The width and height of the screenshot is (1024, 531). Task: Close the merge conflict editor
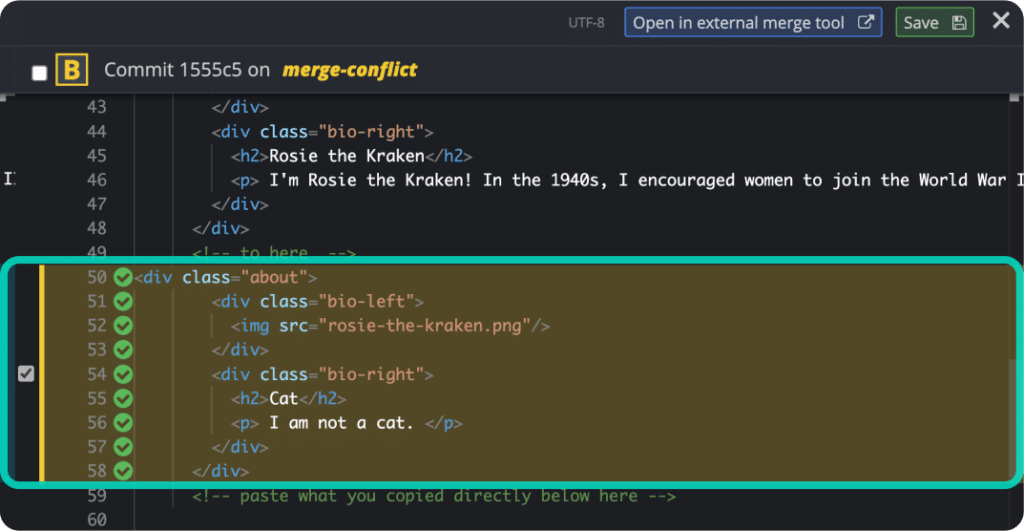1001,21
